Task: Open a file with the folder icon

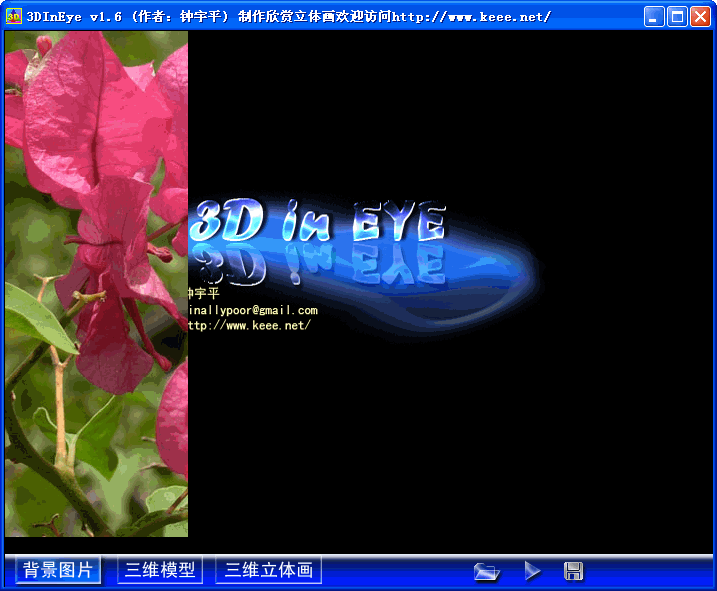Action: (487, 571)
